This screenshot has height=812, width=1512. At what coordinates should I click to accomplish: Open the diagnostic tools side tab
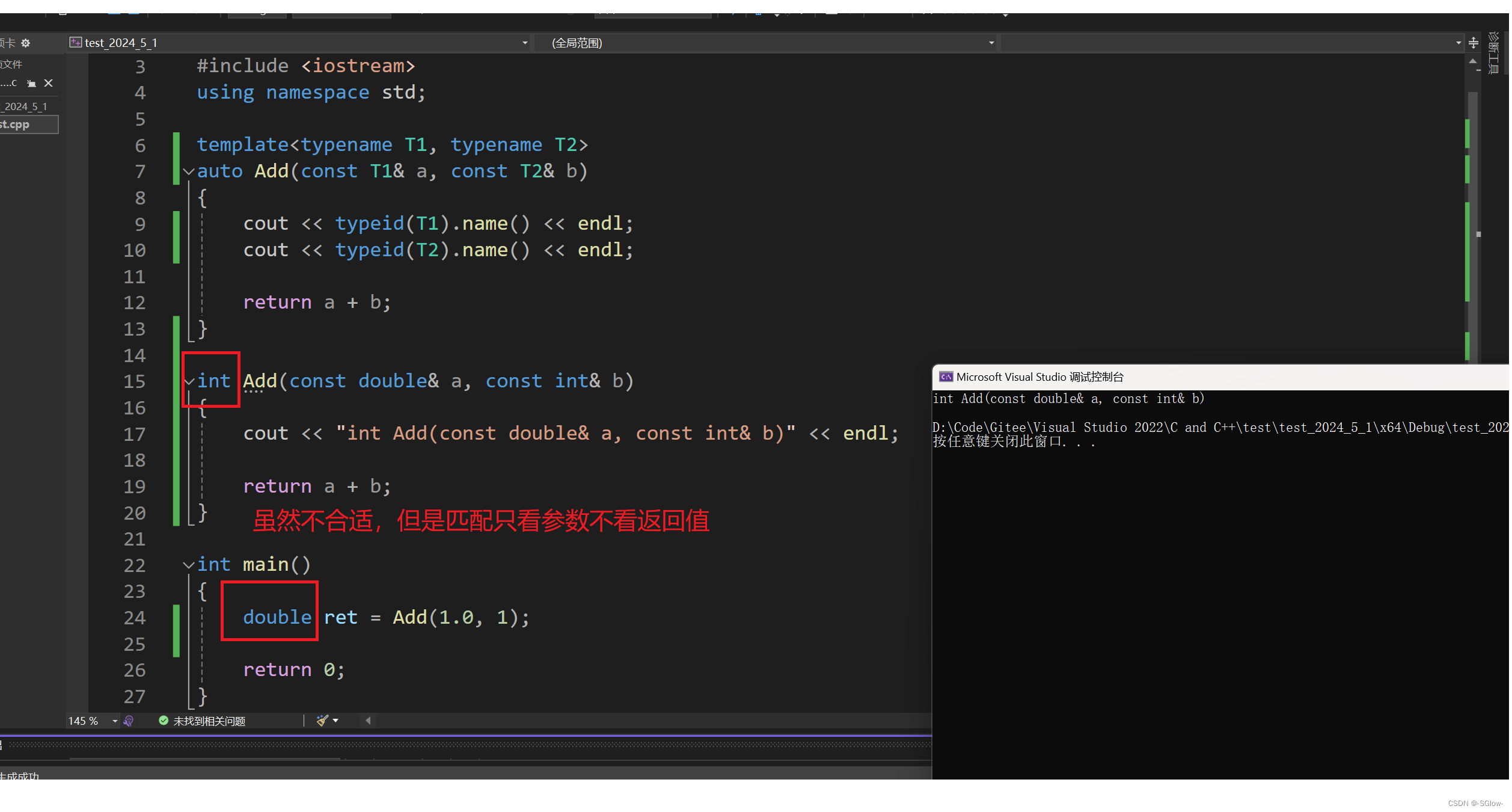click(x=1493, y=54)
